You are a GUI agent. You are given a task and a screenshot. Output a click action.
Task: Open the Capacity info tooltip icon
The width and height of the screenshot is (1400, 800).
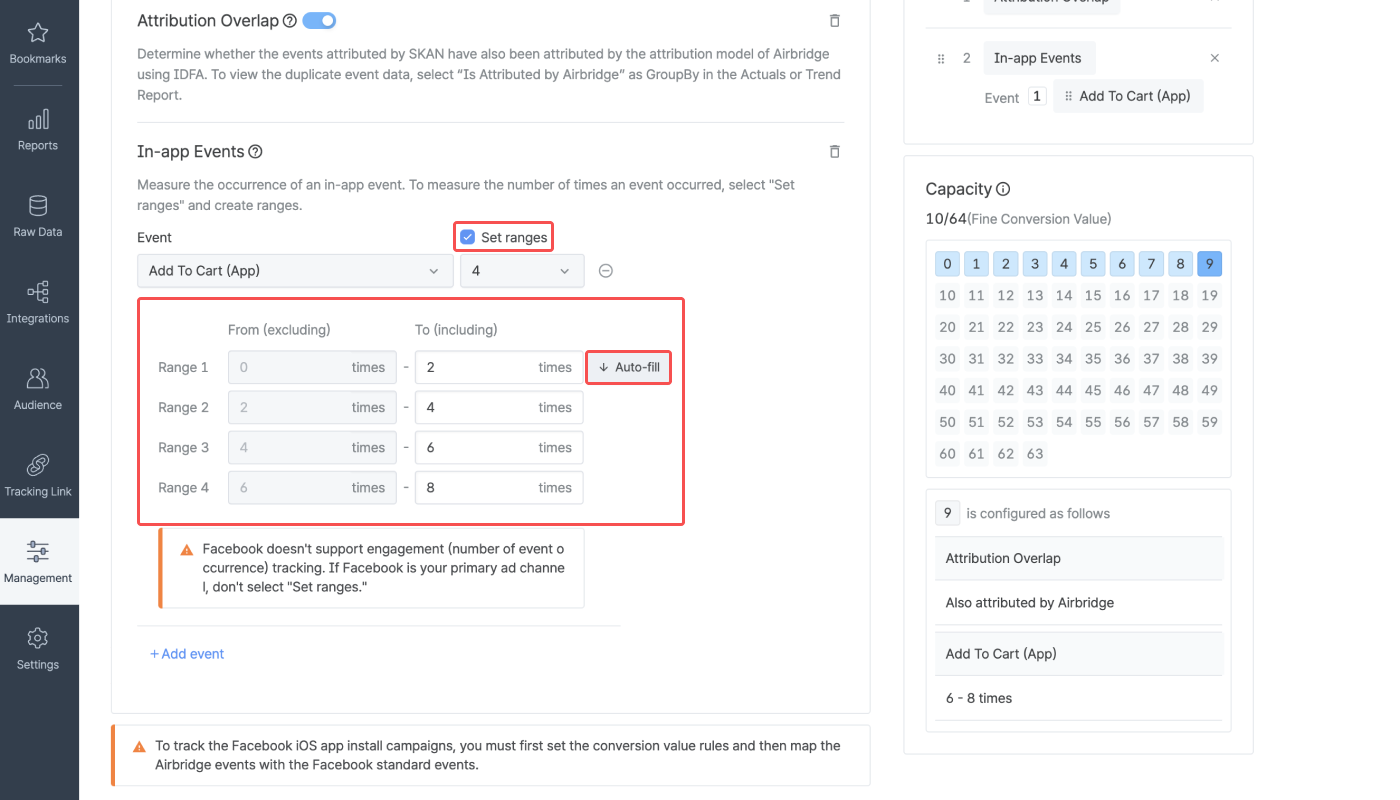click(x=1002, y=189)
